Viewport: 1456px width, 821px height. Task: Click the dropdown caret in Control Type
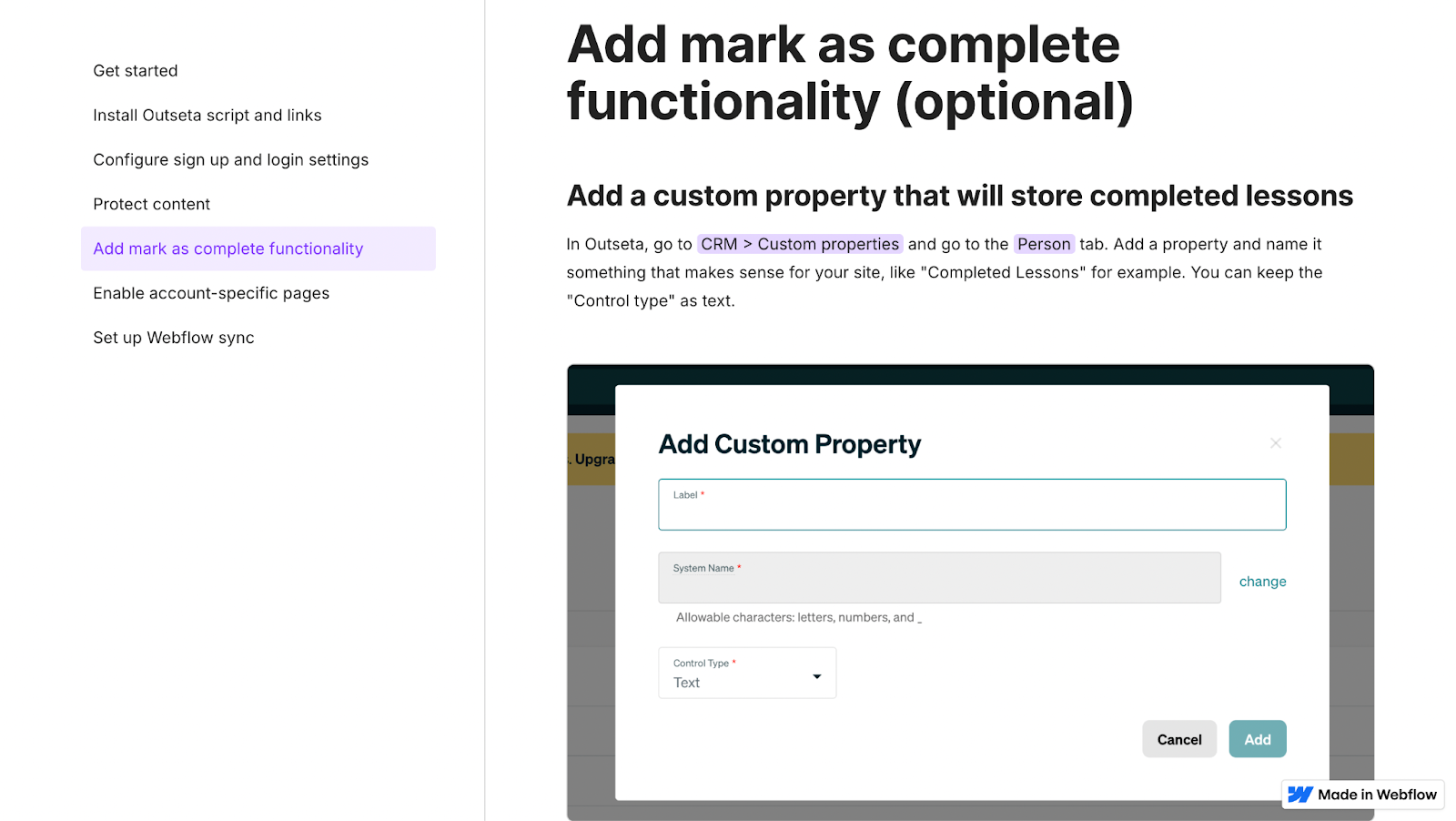pyautogui.click(x=817, y=676)
